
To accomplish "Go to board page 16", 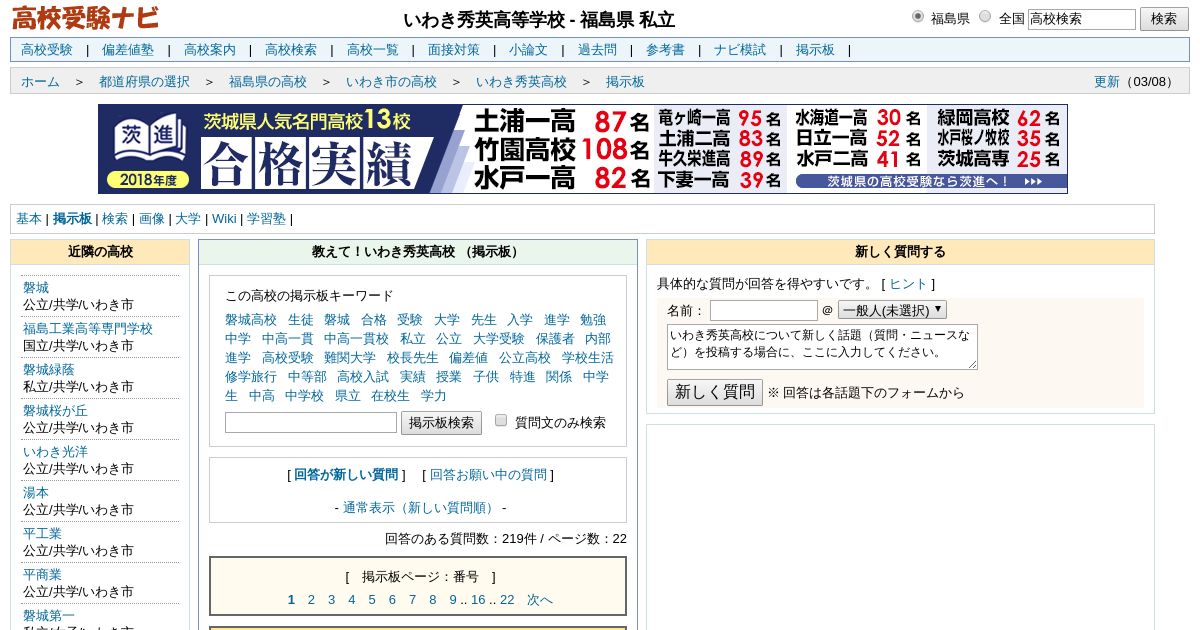I will 478,600.
